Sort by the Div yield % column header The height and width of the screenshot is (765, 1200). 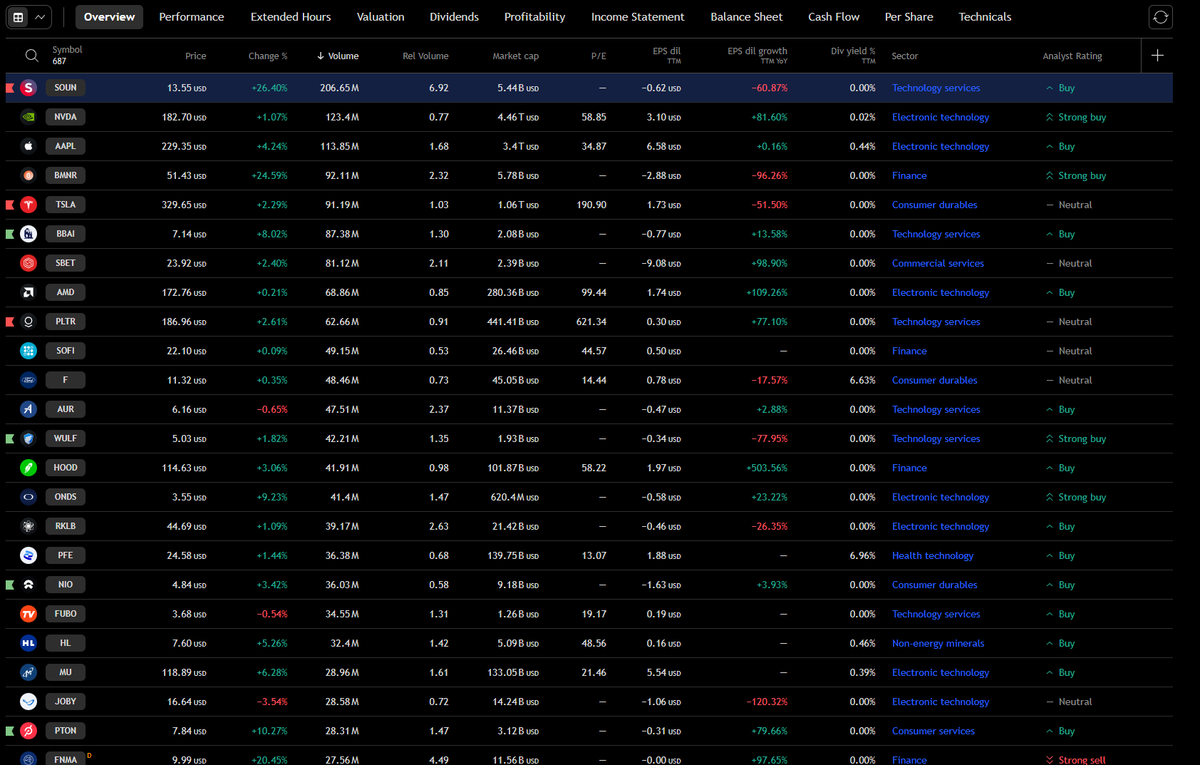[x=853, y=56]
